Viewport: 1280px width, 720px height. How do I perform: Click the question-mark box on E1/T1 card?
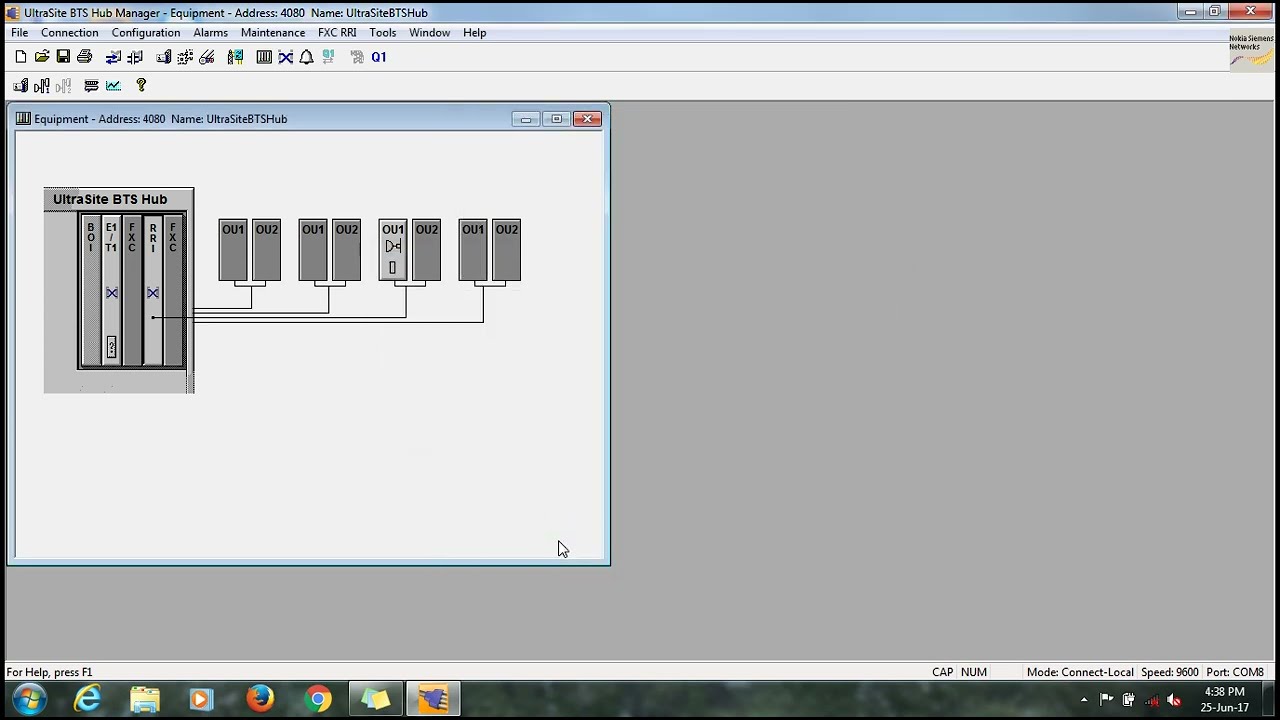point(111,347)
